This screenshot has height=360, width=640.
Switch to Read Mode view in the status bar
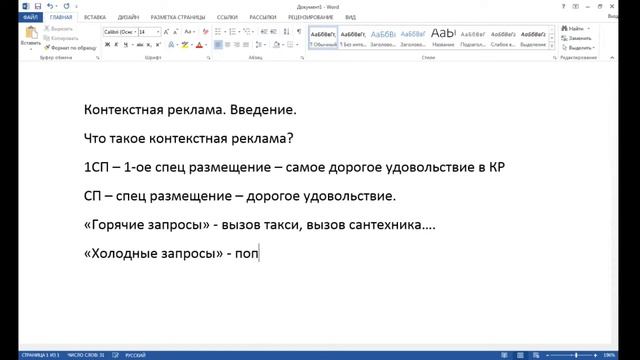point(504,355)
